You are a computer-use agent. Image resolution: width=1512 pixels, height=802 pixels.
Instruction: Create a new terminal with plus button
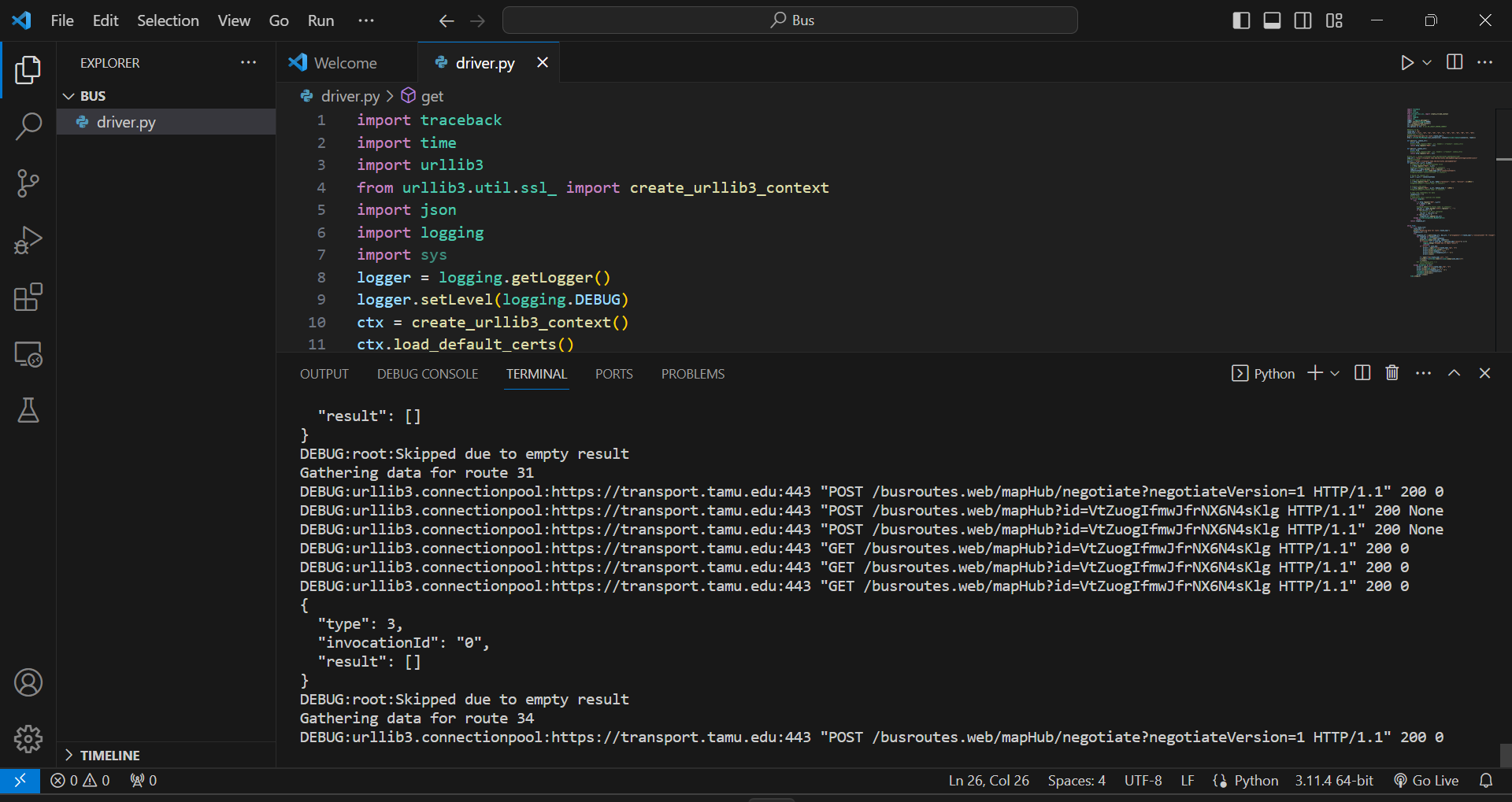tap(1315, 373)
